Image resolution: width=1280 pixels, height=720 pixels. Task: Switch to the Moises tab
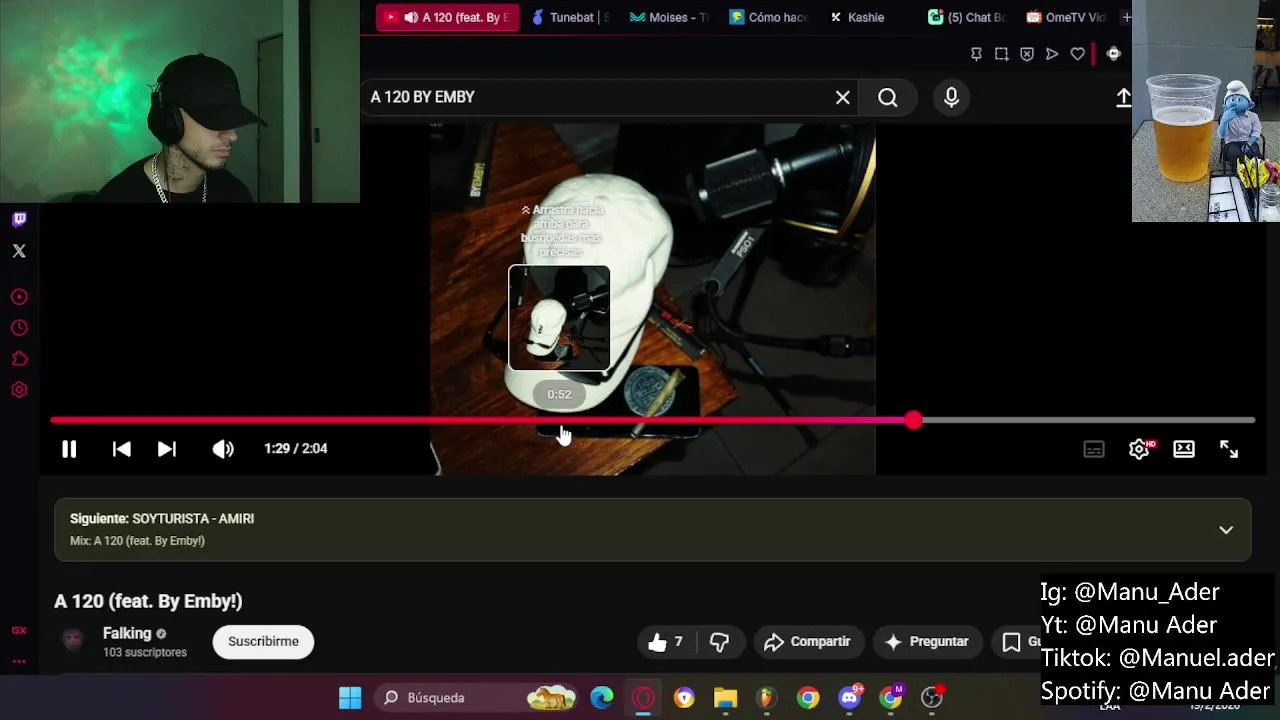[x=670, y=17]
